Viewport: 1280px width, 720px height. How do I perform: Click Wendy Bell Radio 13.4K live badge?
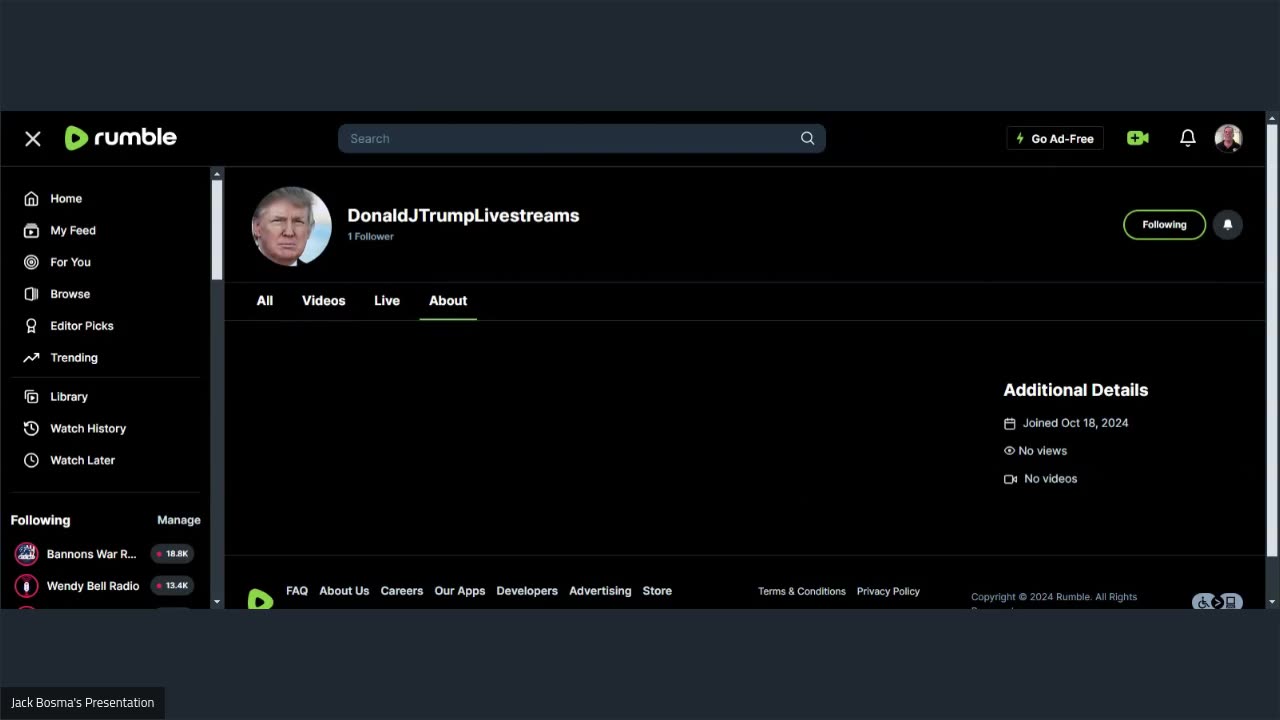172,586
